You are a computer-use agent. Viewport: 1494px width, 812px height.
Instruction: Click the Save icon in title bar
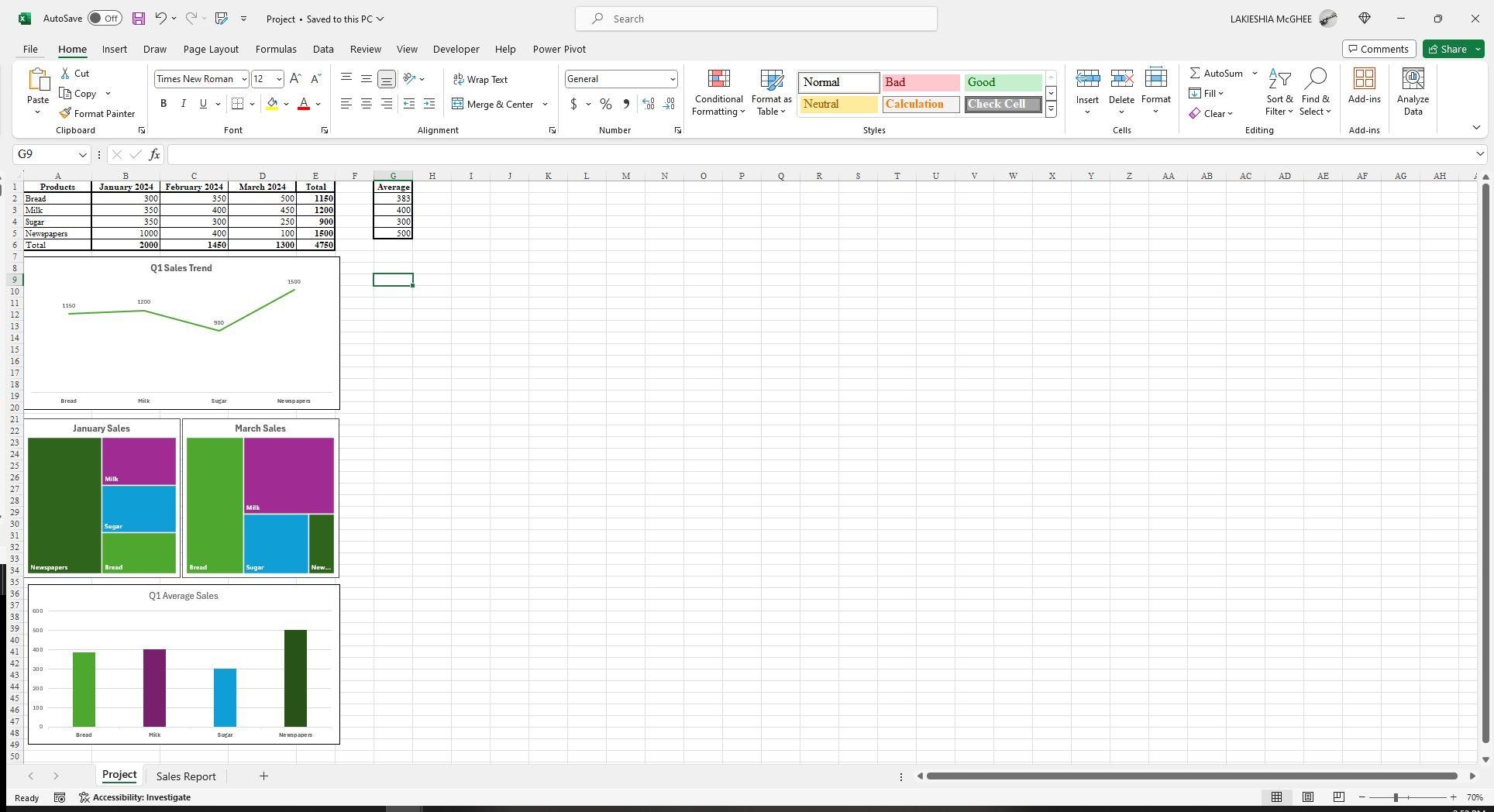[x=138, y=19]
